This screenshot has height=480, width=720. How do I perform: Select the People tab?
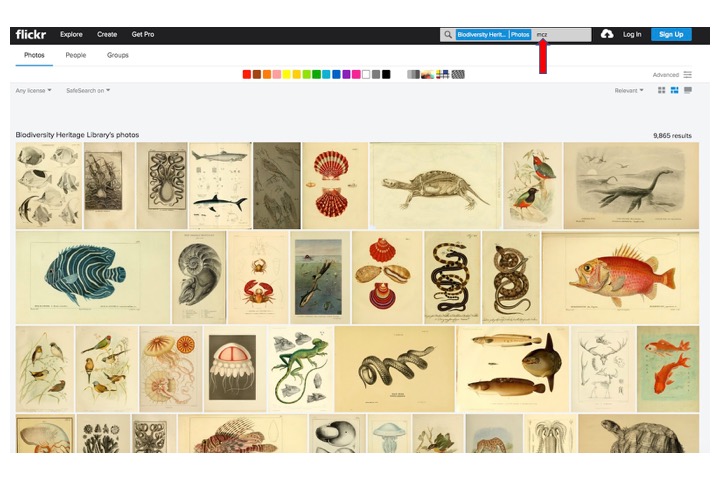click(x=76, y=55)
